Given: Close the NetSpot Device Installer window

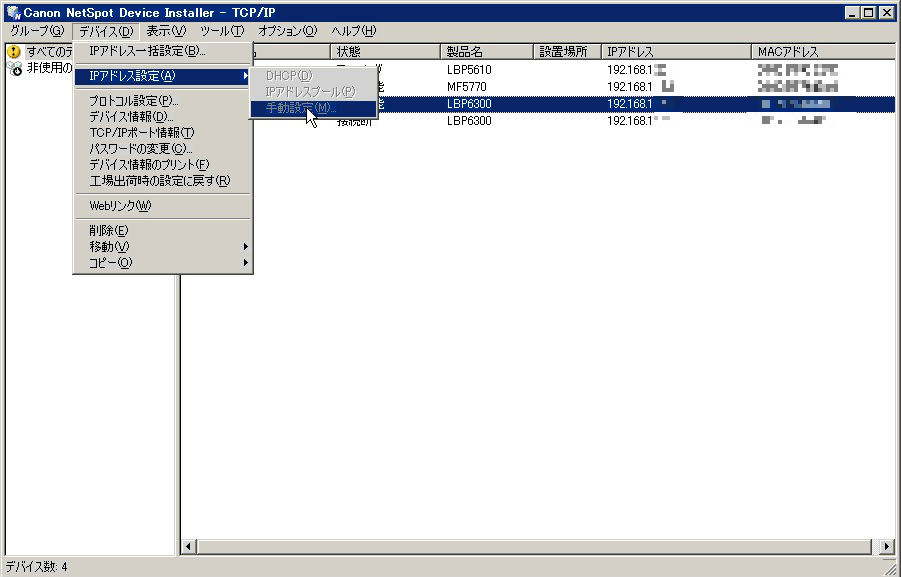Looking at the screenshot, I should pos(887,12).
